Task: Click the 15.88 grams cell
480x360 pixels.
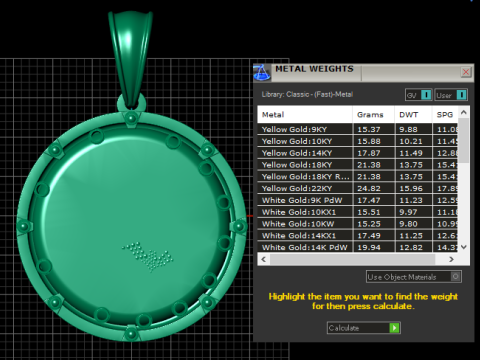Action: point(374,141)
